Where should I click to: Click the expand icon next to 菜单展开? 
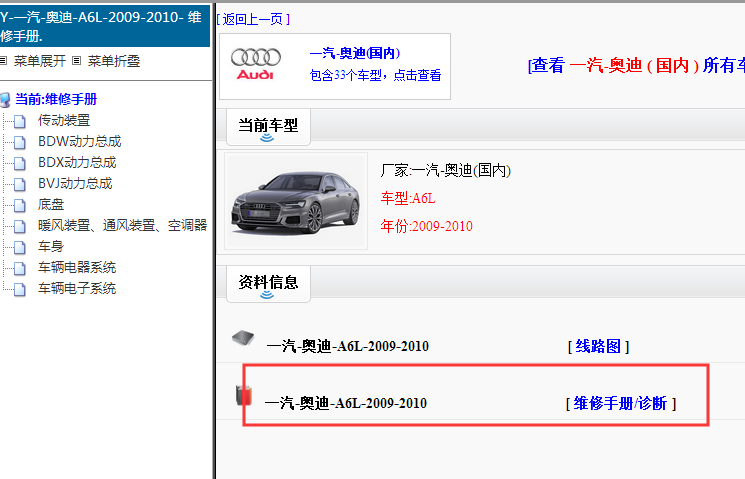click(3, 61)
